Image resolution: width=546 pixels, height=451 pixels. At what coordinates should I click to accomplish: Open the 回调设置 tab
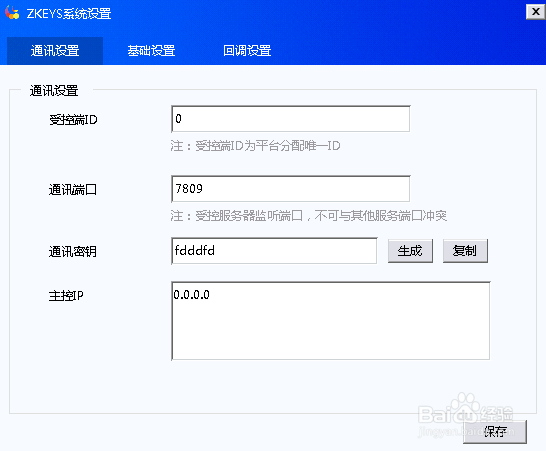pyautogui.click(x=247, y=51)
